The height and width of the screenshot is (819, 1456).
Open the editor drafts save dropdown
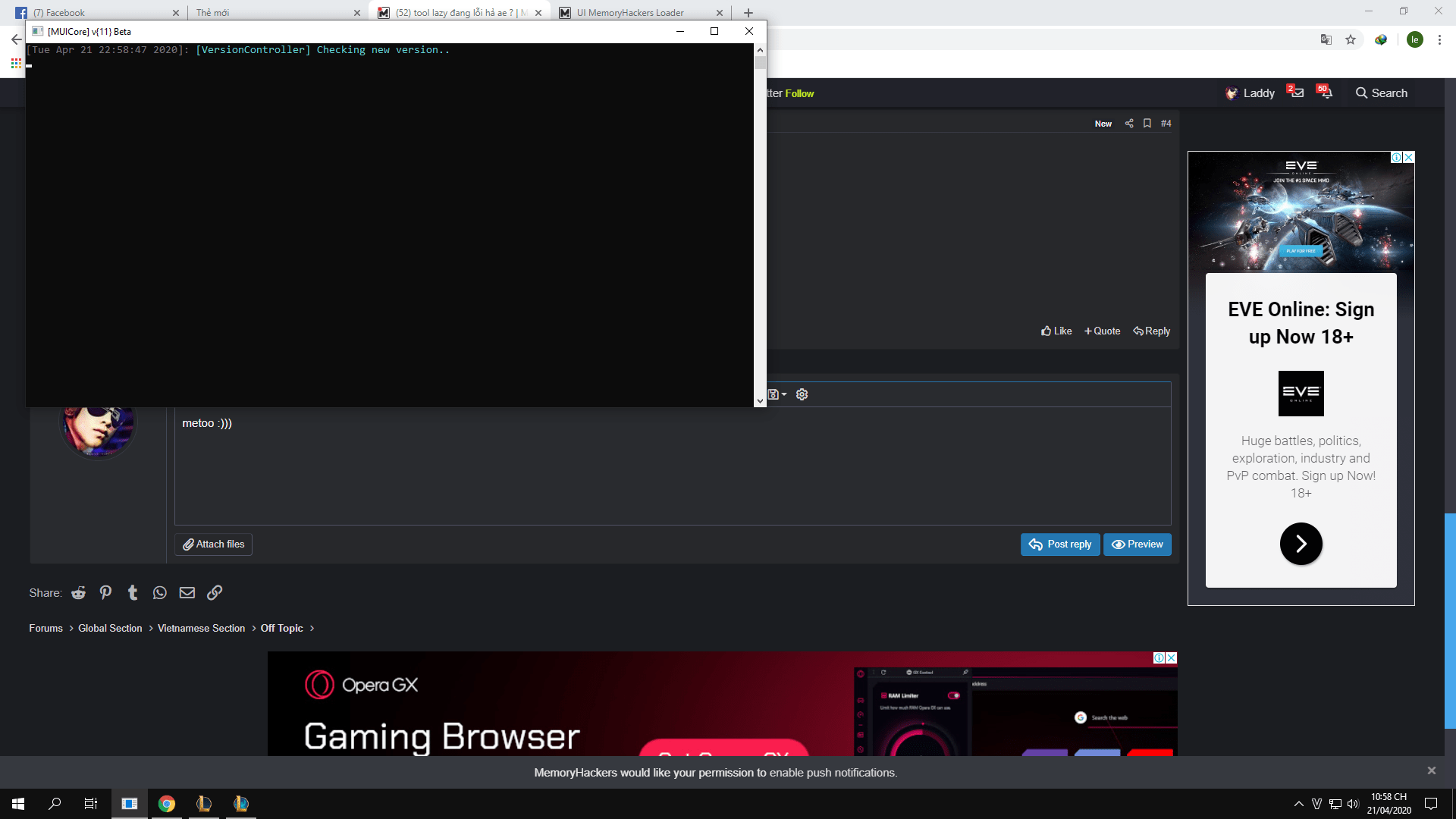(777, 394)
